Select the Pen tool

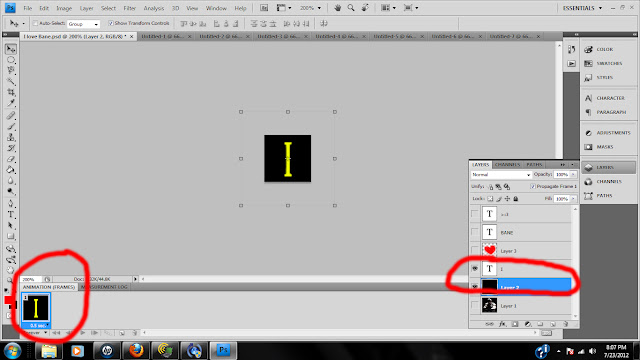point(11,204)
